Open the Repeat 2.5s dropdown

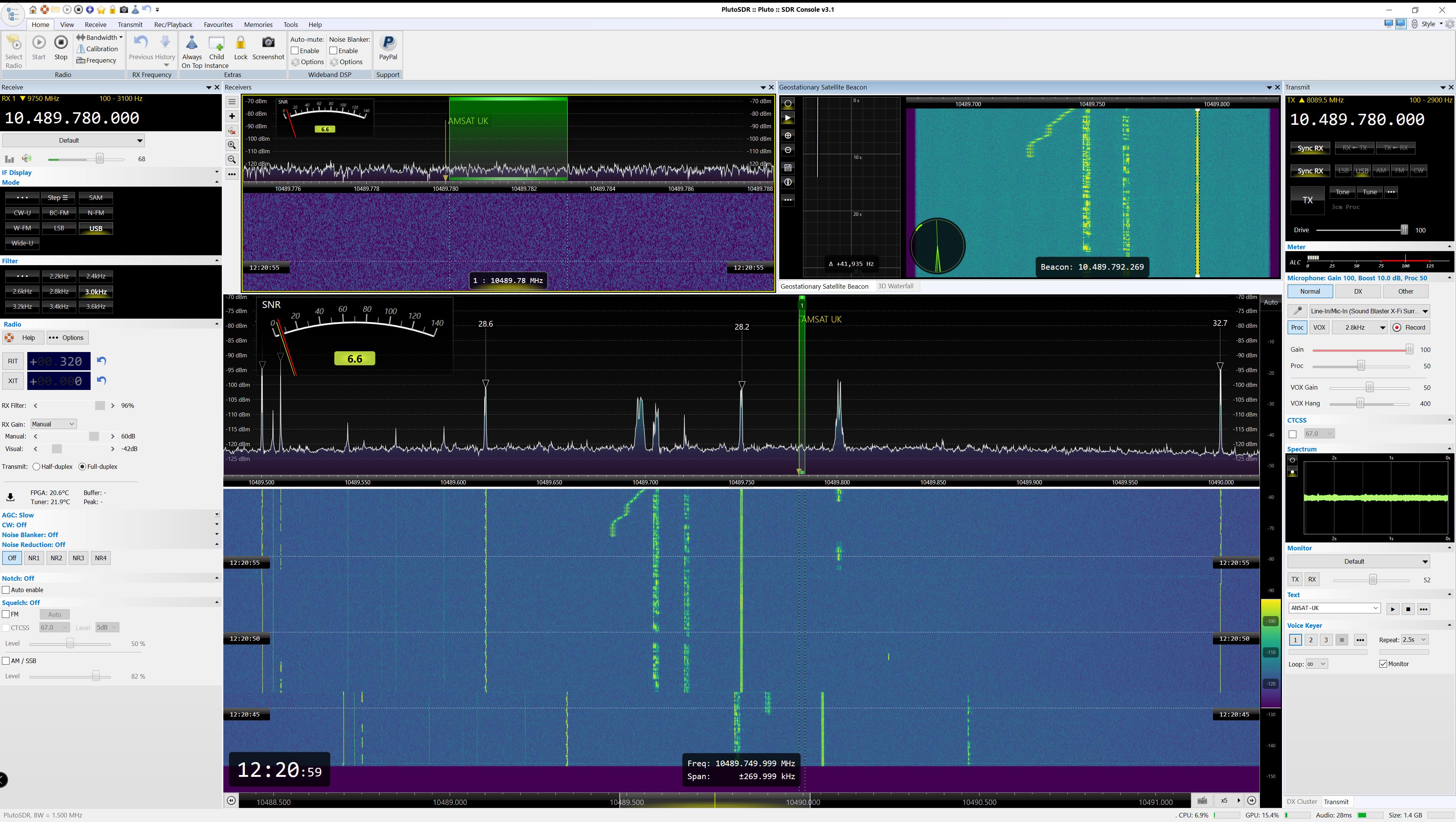1414,640
